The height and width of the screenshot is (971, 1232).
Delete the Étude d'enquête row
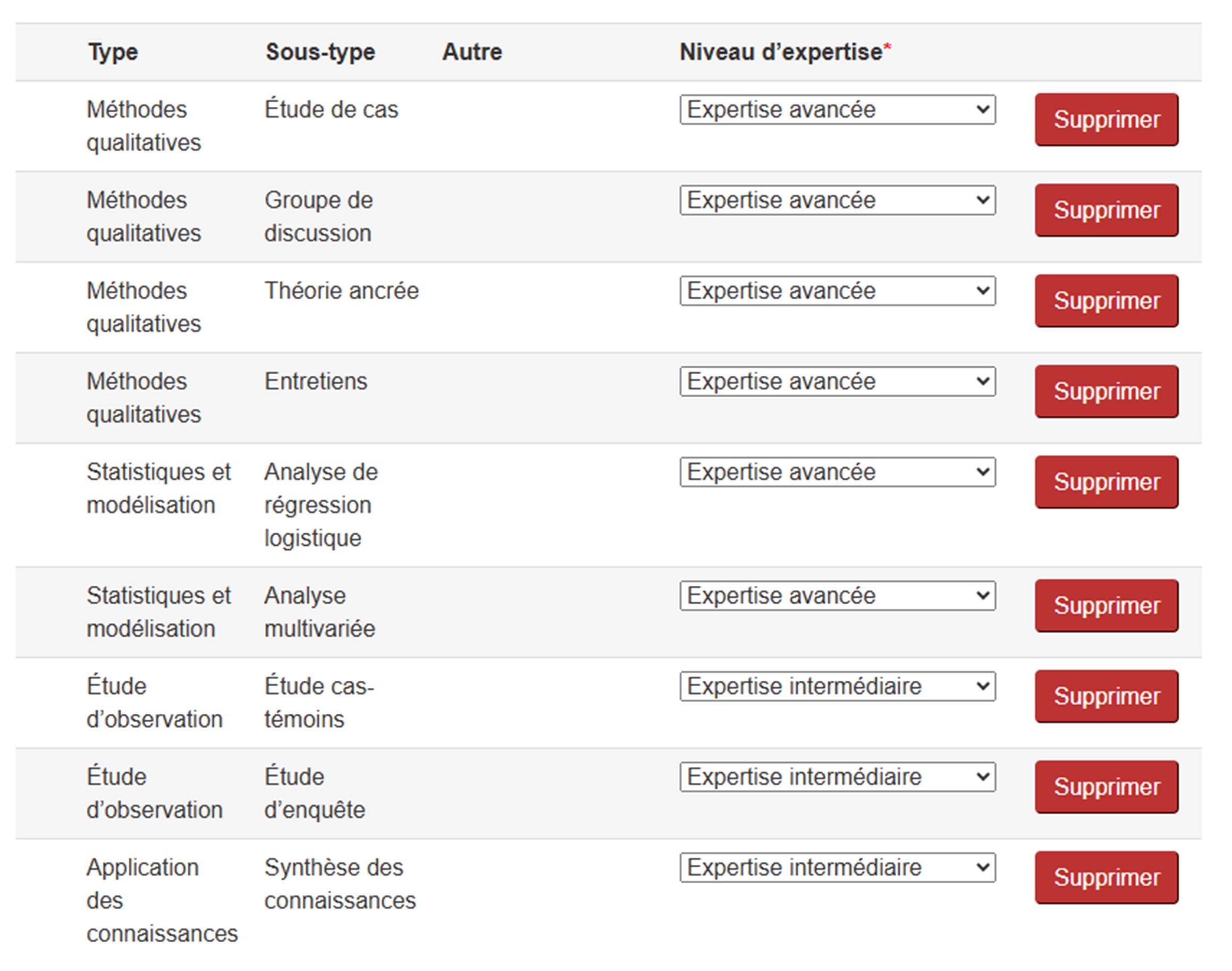click(1106, 787)
